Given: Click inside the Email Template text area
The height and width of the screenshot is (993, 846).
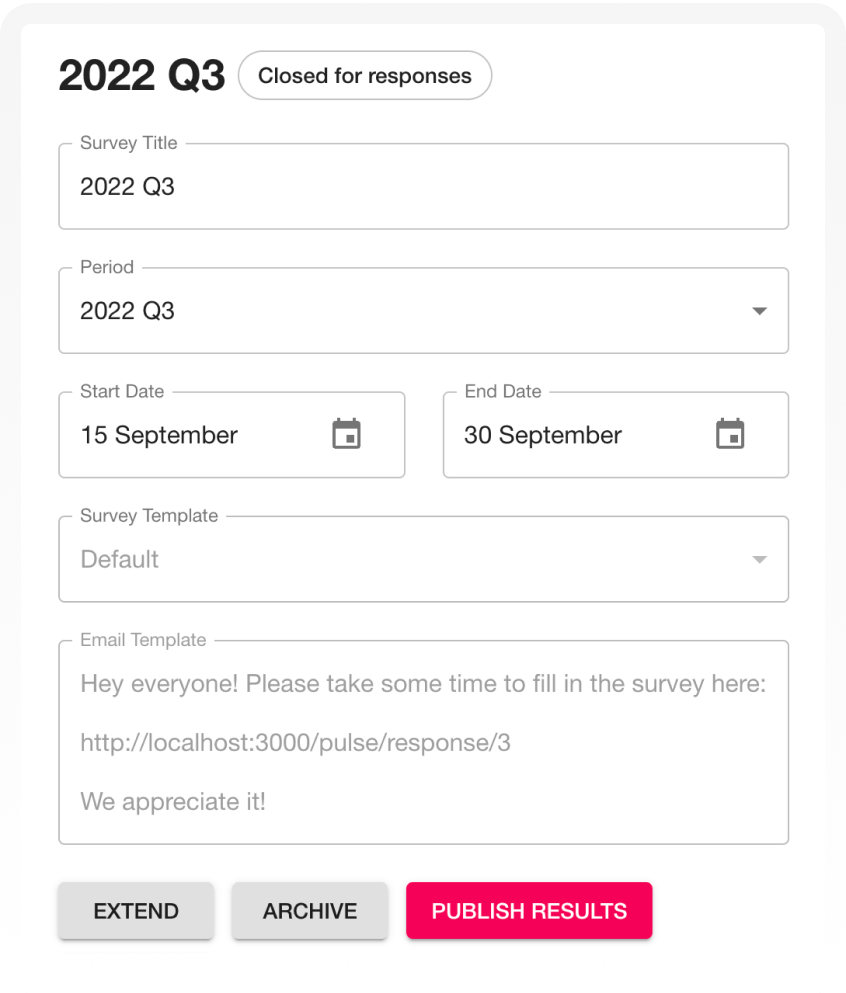Looking at the screenshot, I should (424, 742).
